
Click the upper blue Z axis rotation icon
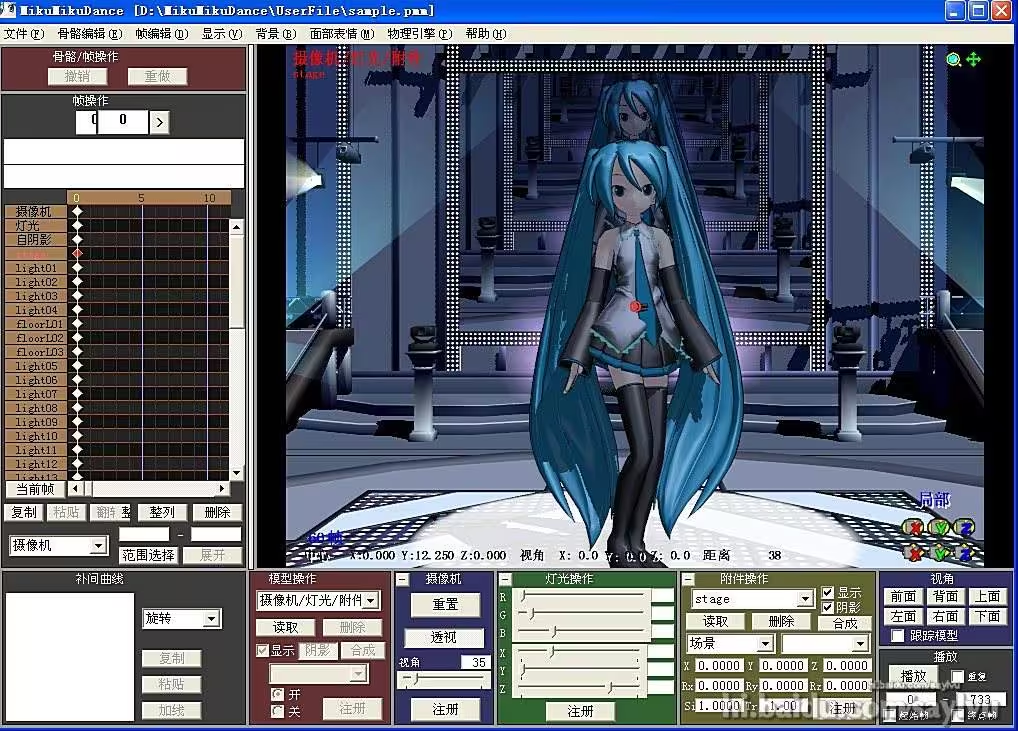tap(965, 528)
